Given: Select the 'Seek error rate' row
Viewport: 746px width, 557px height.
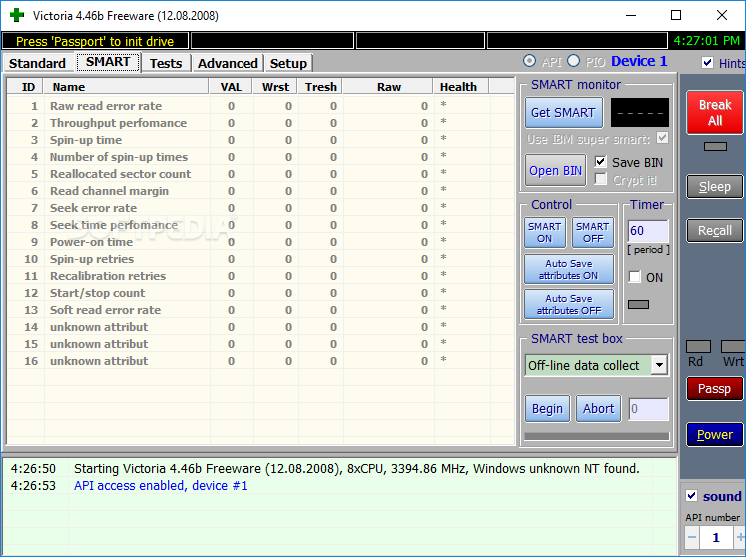Looking at the screenshot, I should coord(261,208).
